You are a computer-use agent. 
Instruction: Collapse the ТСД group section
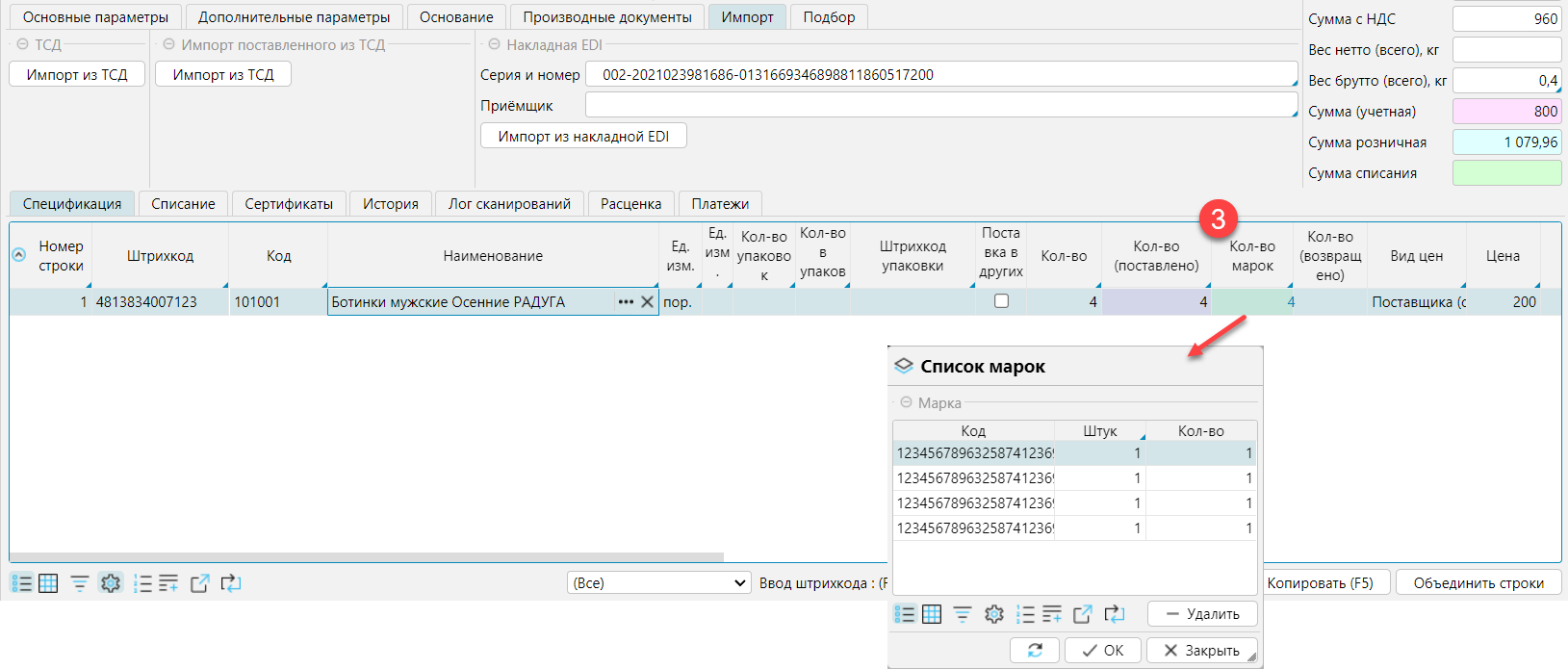click(22, 44)
